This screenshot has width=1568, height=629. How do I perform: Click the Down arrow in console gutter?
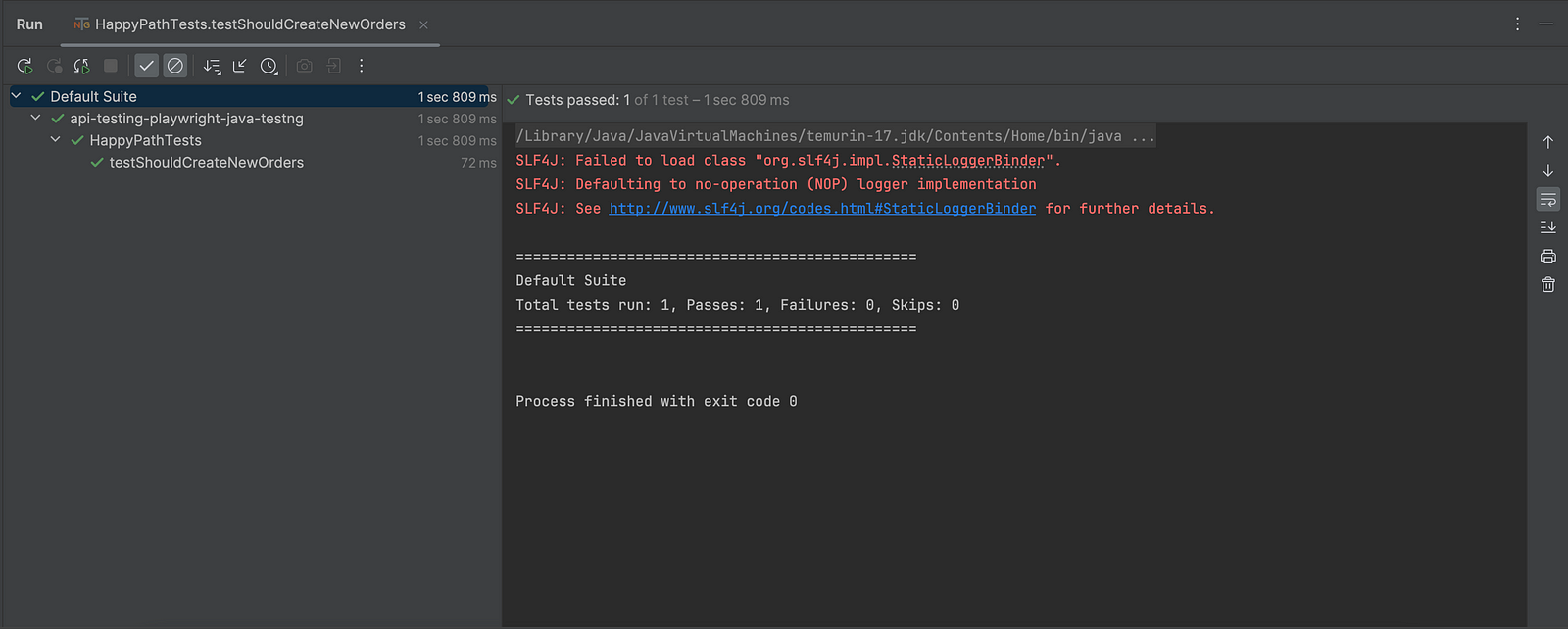1548,170
